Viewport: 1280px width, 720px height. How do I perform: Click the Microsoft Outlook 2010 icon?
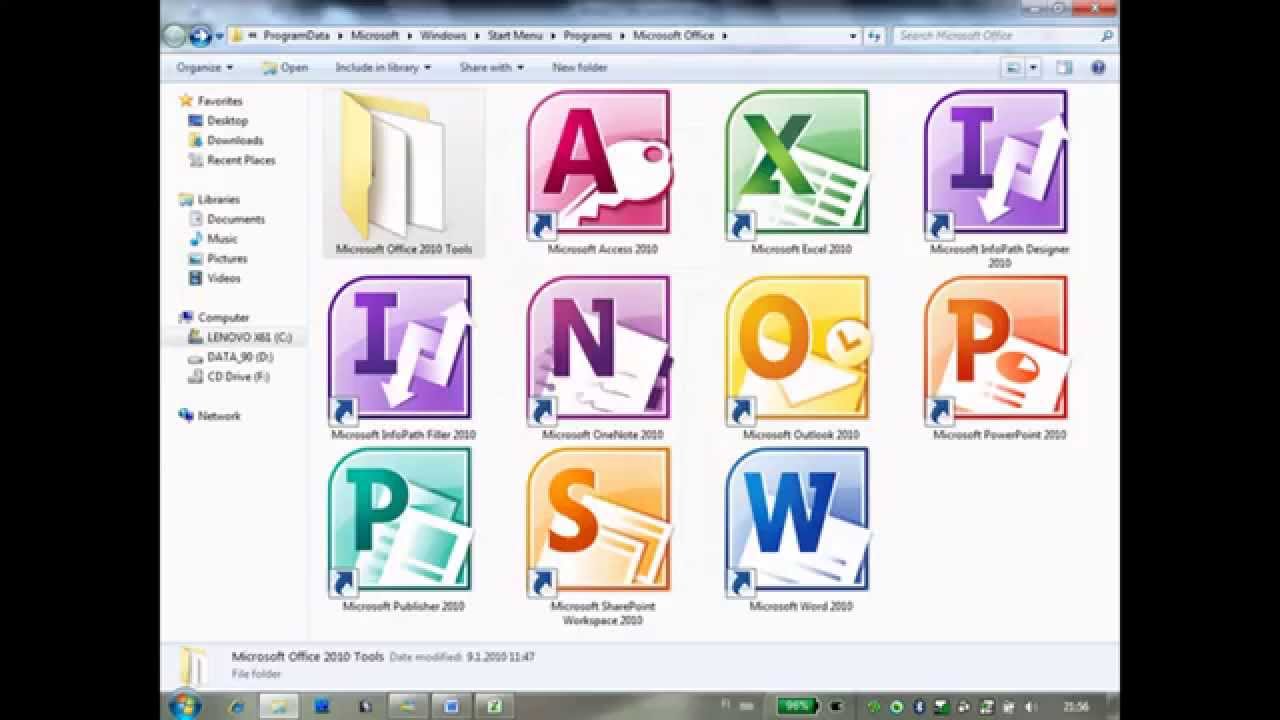798,348
